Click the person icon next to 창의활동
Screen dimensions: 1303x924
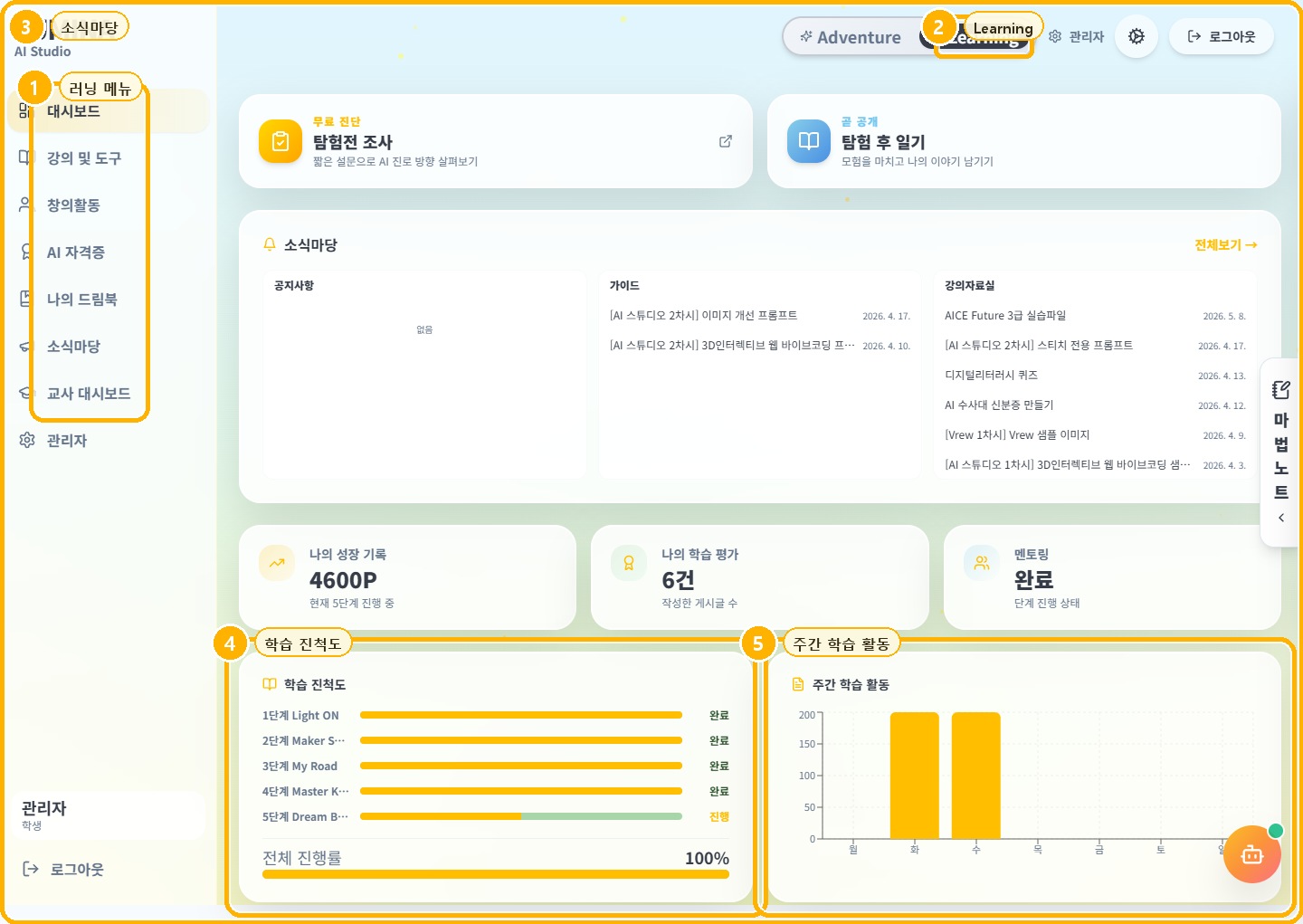pyautogui.click(x=25, y=205)
